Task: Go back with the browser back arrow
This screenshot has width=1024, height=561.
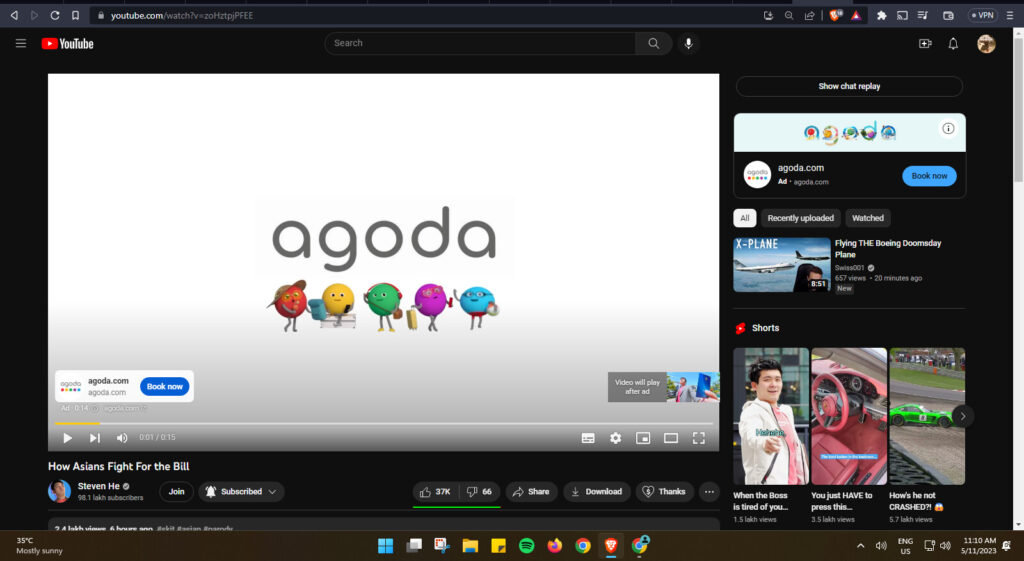Action: click(x=14, y=15)
